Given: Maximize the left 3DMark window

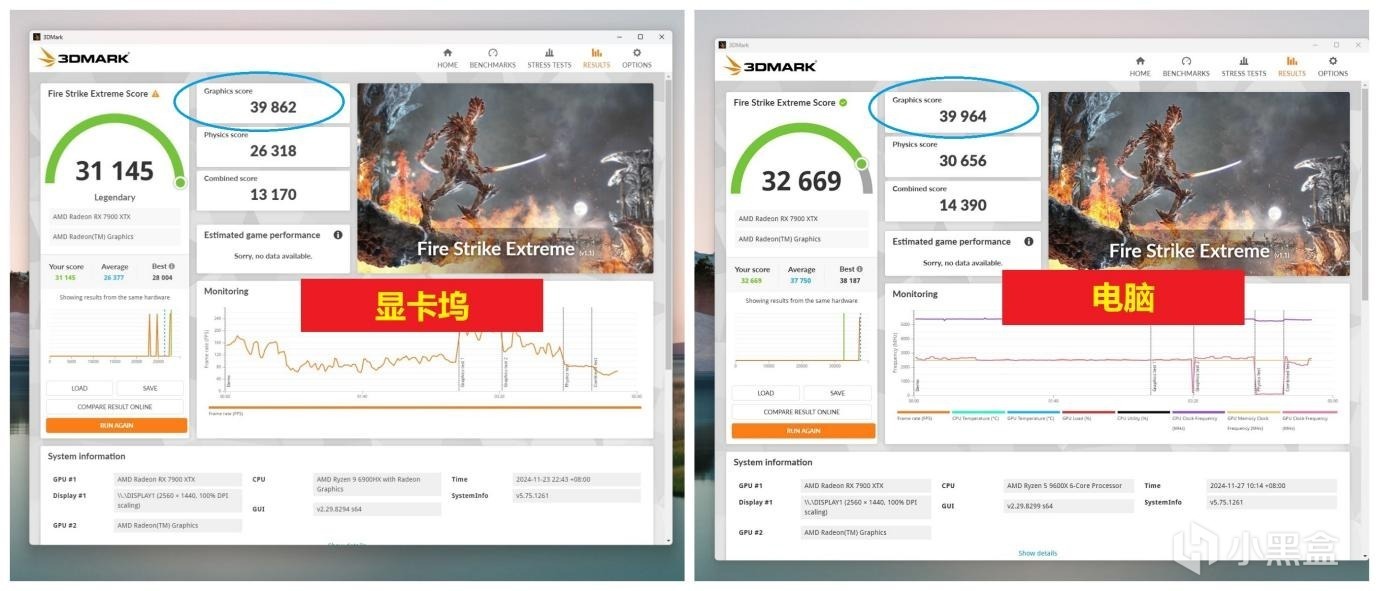Looking at the screenshot, I should [641, 37].
